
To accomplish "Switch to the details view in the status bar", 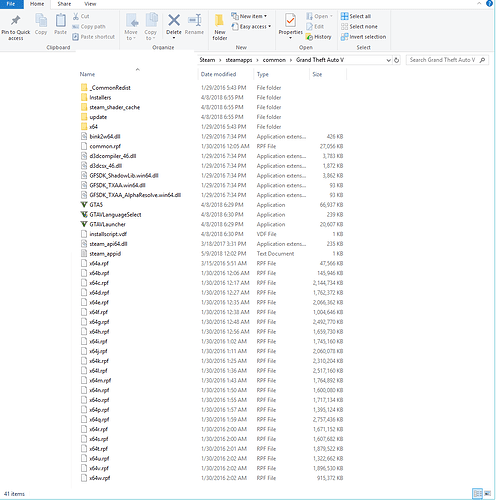I will point(477,493).
